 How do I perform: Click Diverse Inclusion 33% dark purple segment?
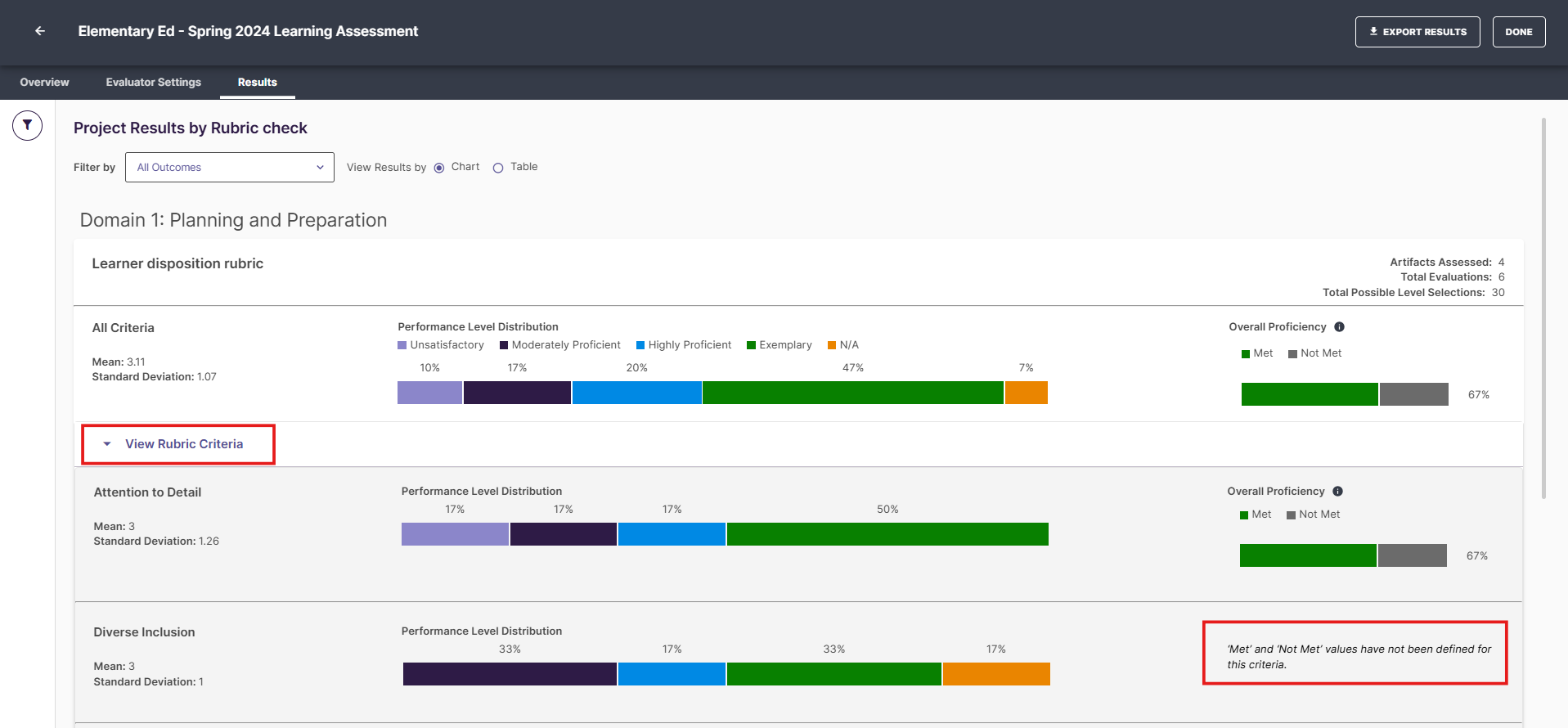pos(510,674)
